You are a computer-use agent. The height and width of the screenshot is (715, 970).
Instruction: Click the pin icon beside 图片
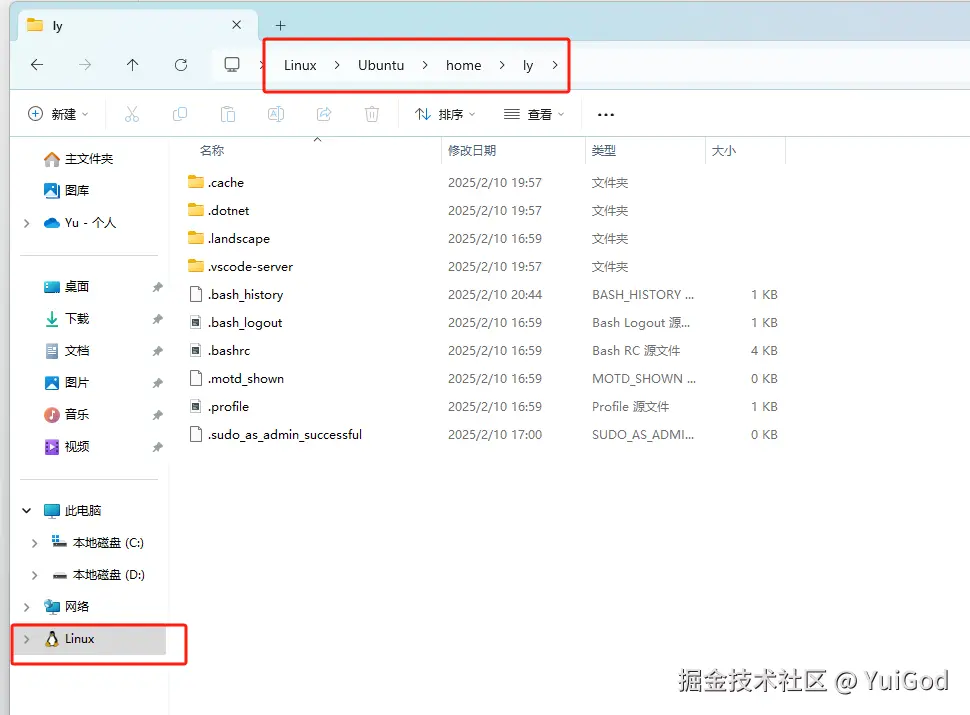158,383
